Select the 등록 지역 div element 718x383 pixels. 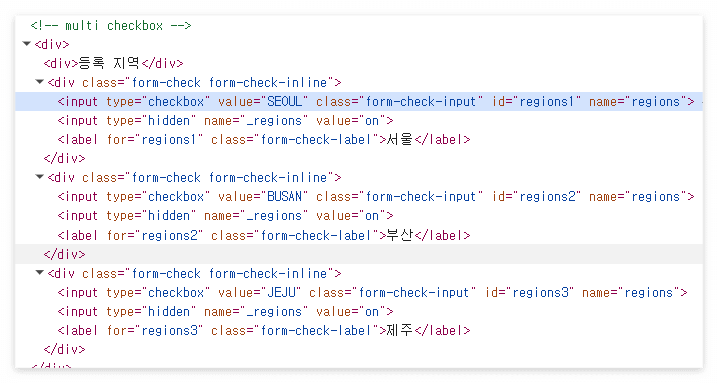point(113,63)
